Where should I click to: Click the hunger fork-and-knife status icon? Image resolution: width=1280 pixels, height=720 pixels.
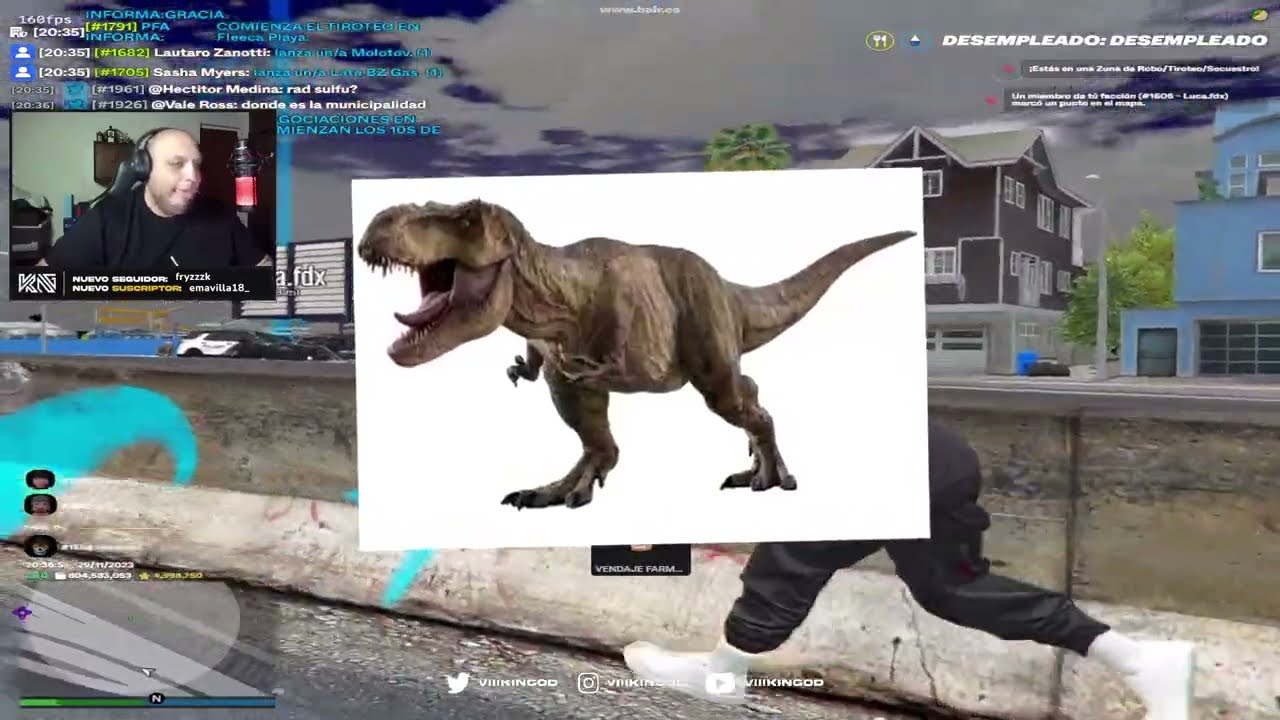point(879,41)
